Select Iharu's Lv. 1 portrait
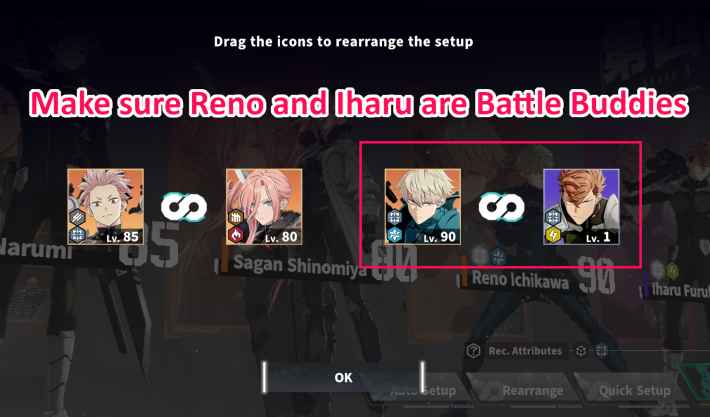This screenshot has width=710, height=417. pos(581,207)
